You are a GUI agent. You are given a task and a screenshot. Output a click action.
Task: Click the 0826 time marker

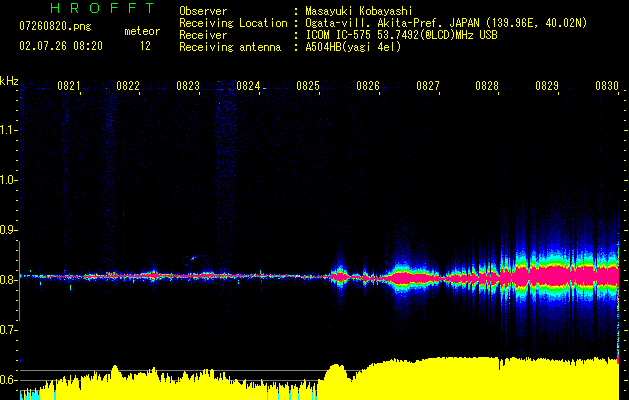click(368, 86)
